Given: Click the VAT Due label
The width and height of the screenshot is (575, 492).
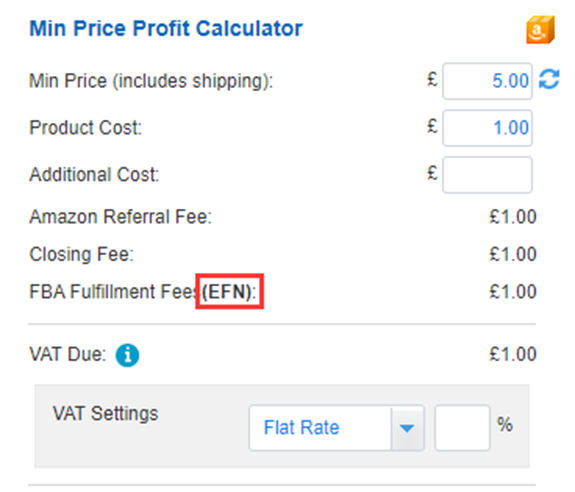Looking at the screenshot, I should [68, 354].
